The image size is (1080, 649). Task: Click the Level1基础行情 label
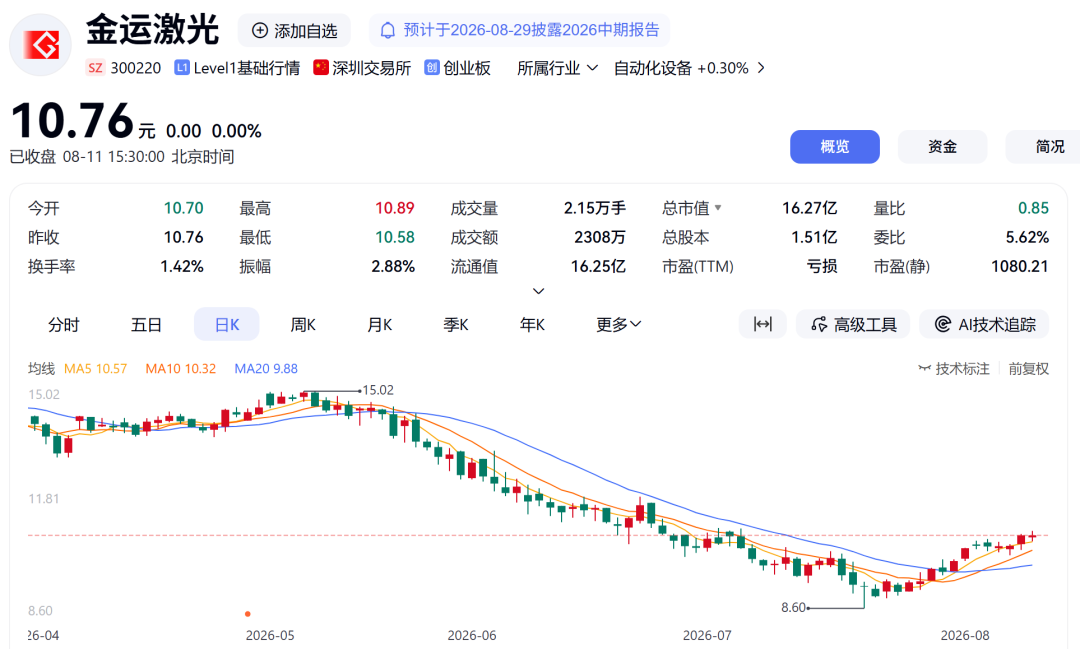(247, 68)
